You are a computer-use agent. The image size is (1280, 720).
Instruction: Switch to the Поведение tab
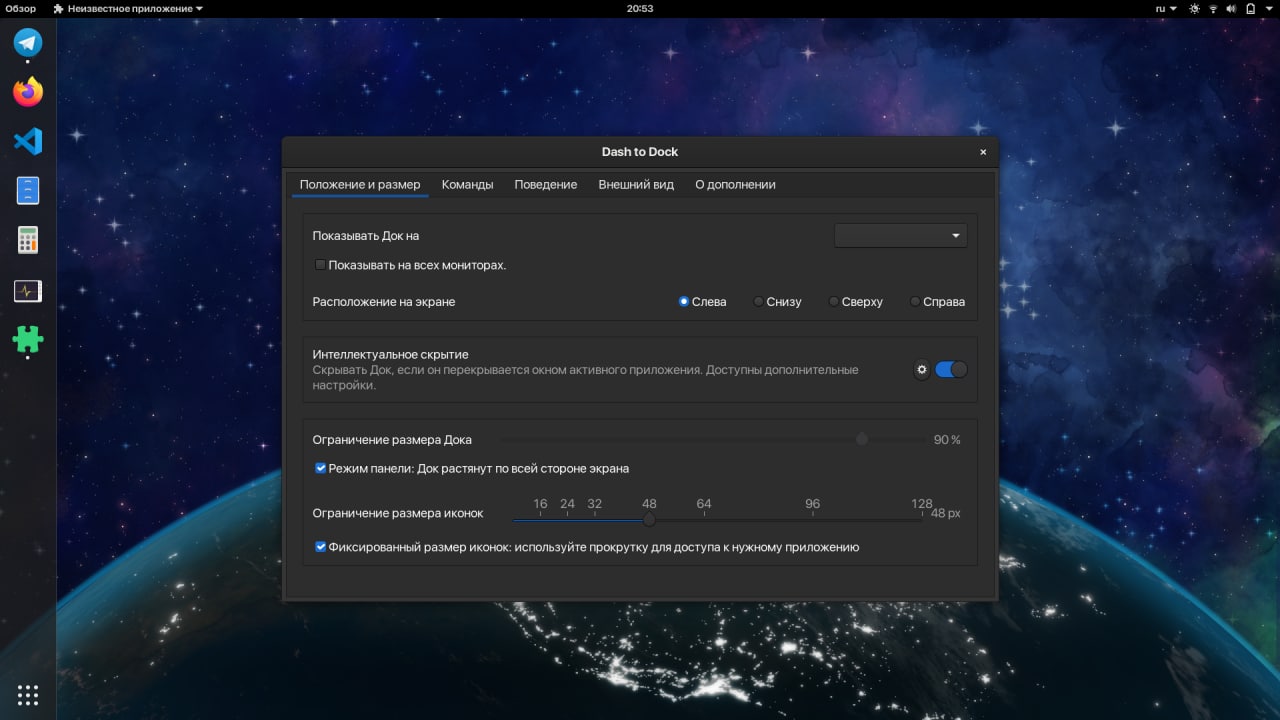point(545,184)
